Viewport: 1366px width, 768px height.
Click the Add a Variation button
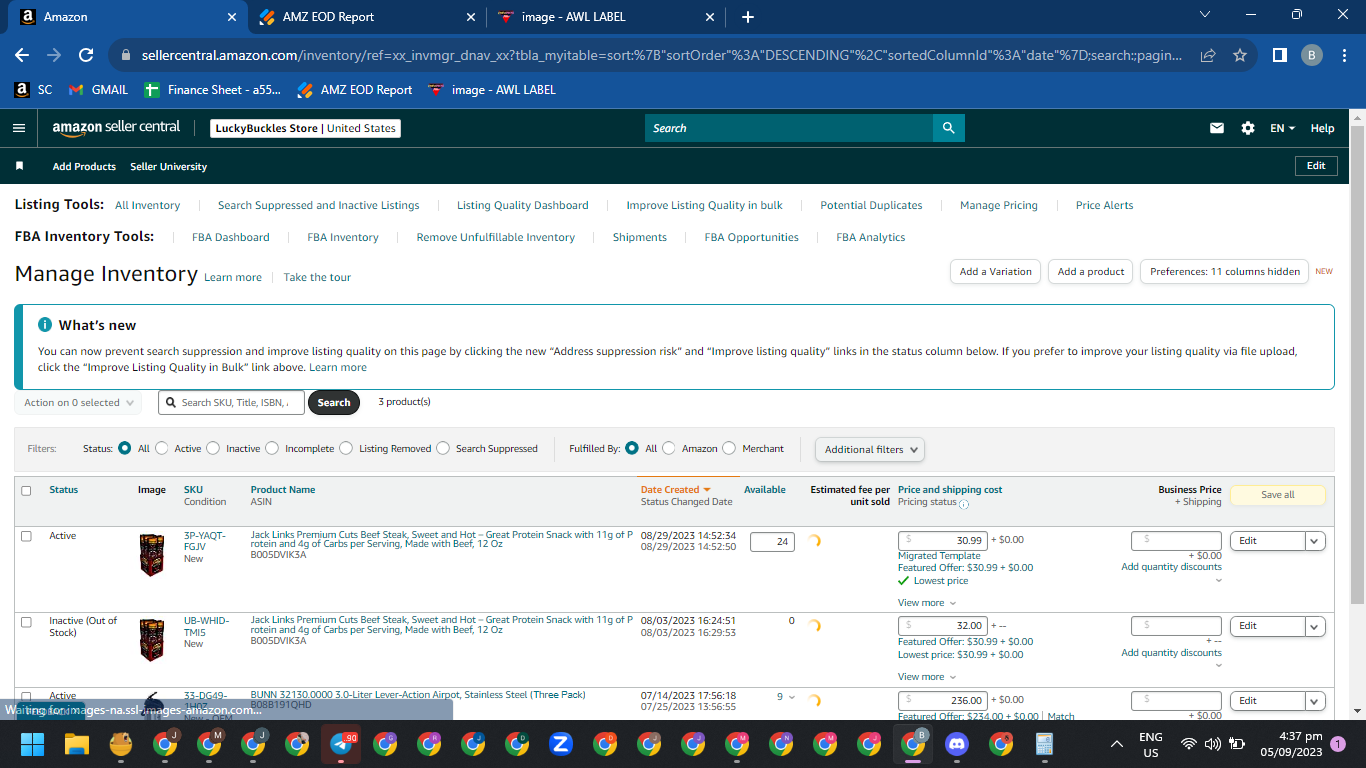[x=995, y=271]
